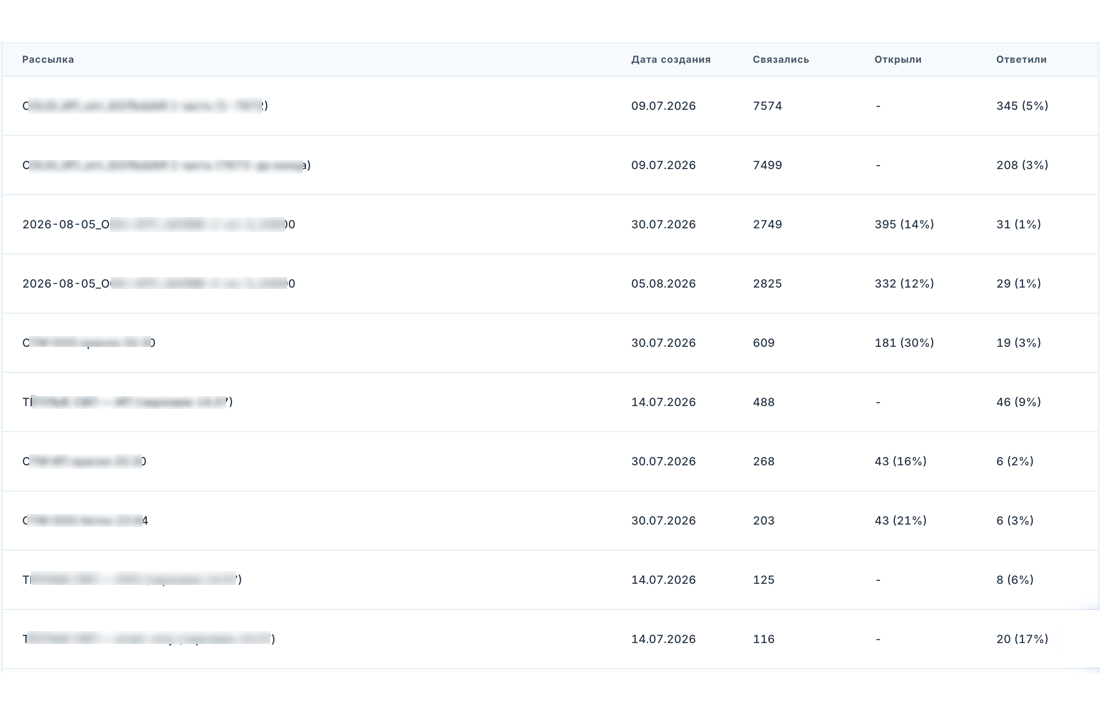Select the row with 203 contacts
1100x714 pixels.
[550, 520]
